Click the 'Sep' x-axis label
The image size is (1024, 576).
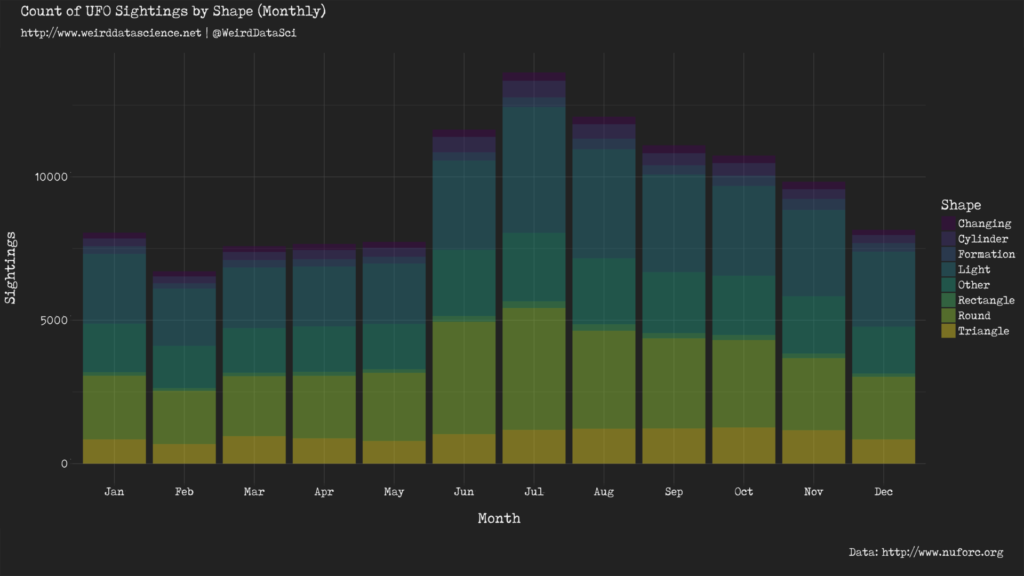673,492
